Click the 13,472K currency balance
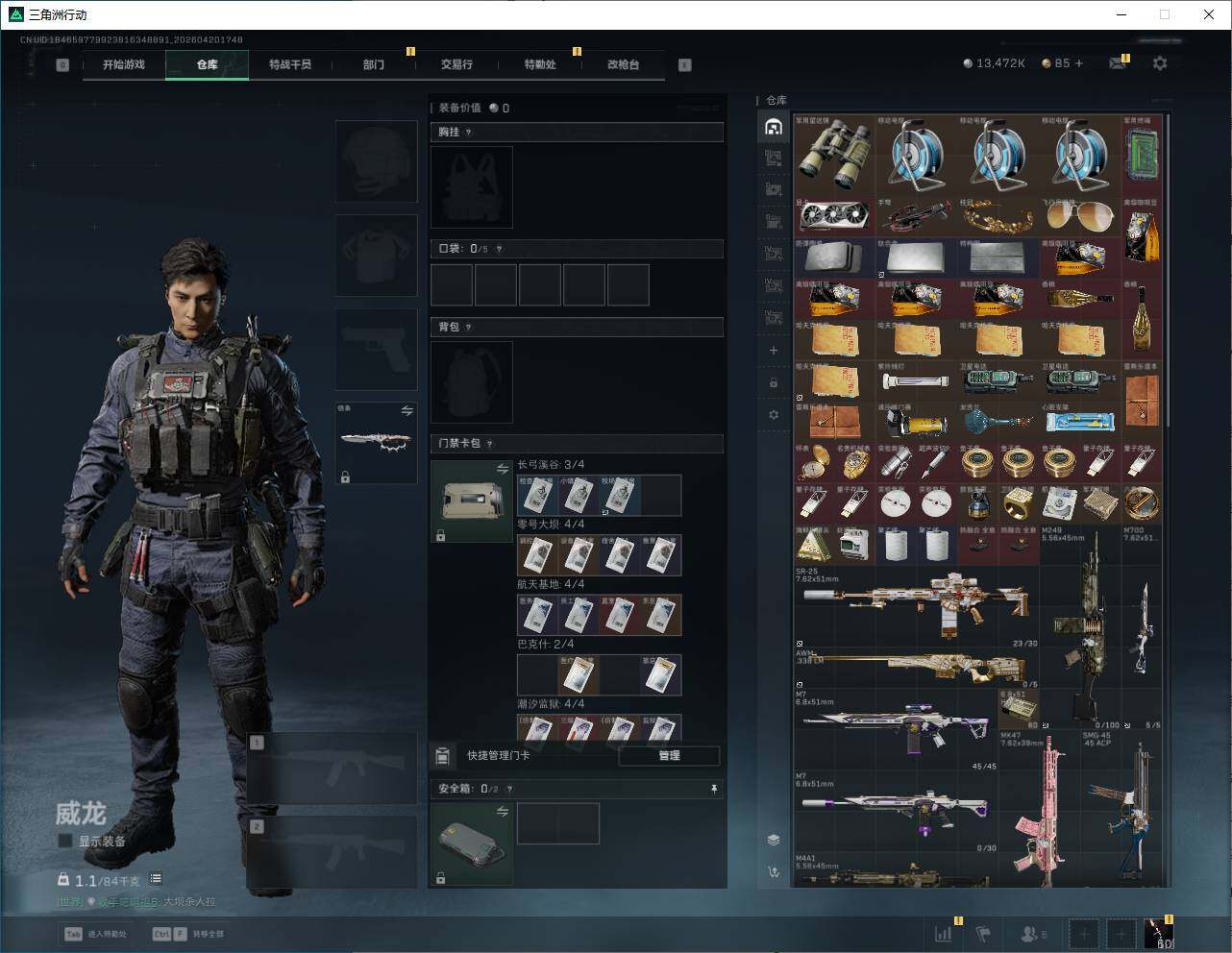Viewport: 1232px width, 953px height. pos(995,63)
